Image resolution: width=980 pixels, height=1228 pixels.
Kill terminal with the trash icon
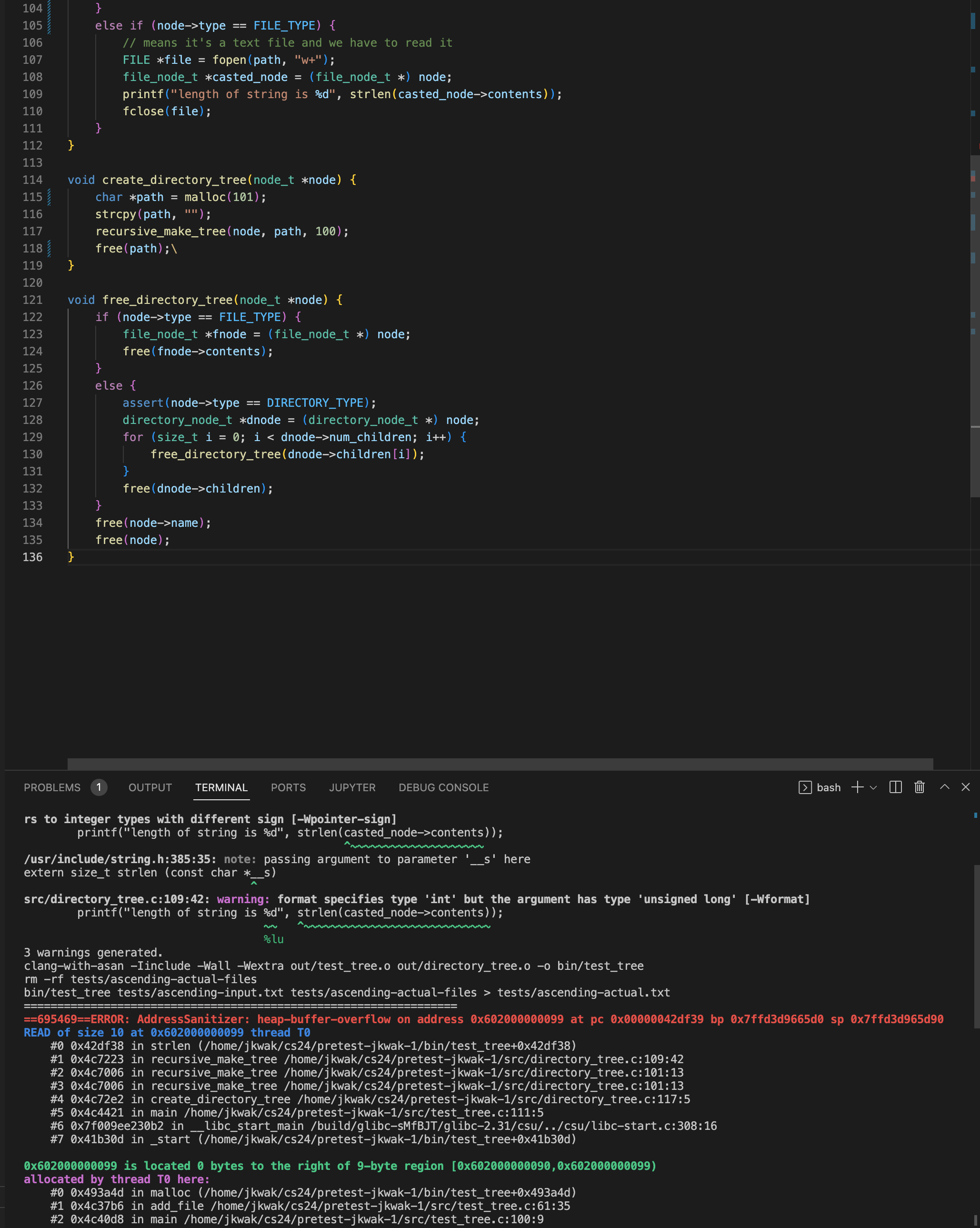[919, 787]
